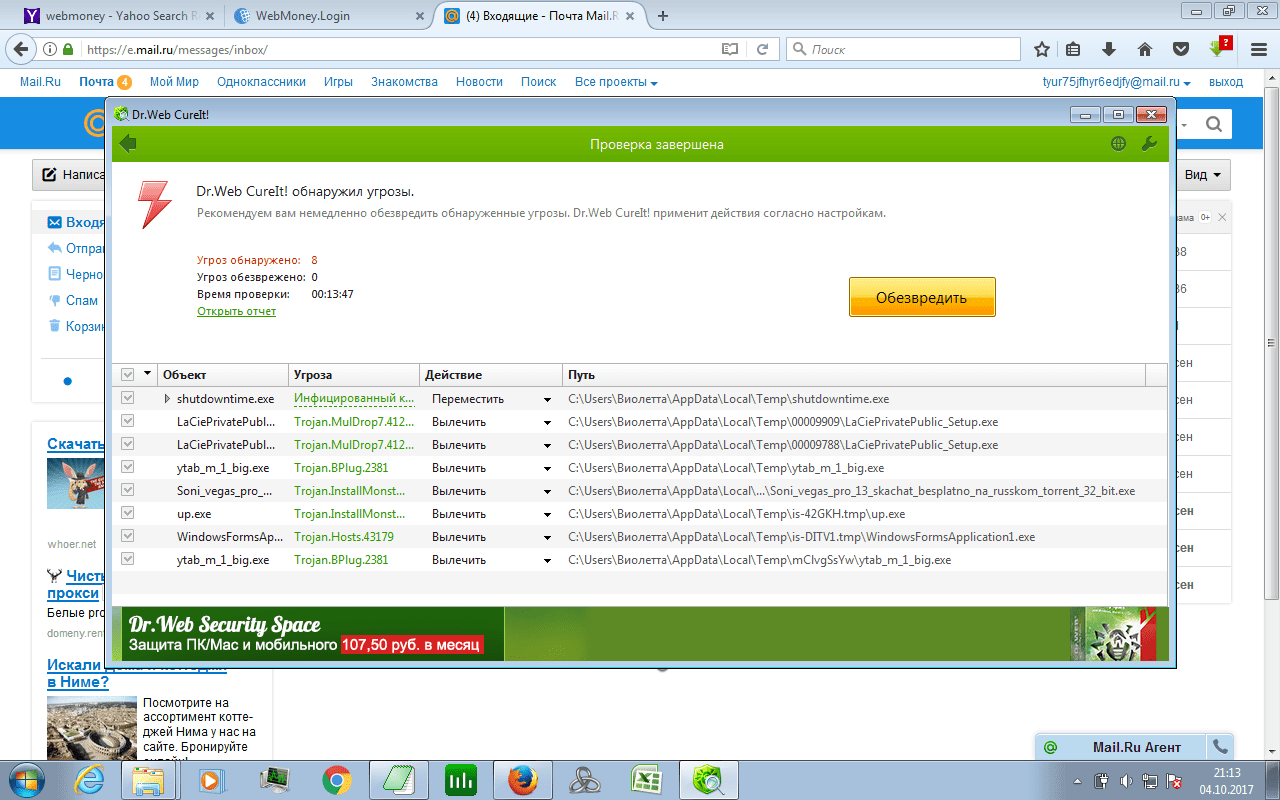The width and height of the screenshot is (1280, 800).
Task: Toggle Firefox reader view icon
Action: coord(730,49)
